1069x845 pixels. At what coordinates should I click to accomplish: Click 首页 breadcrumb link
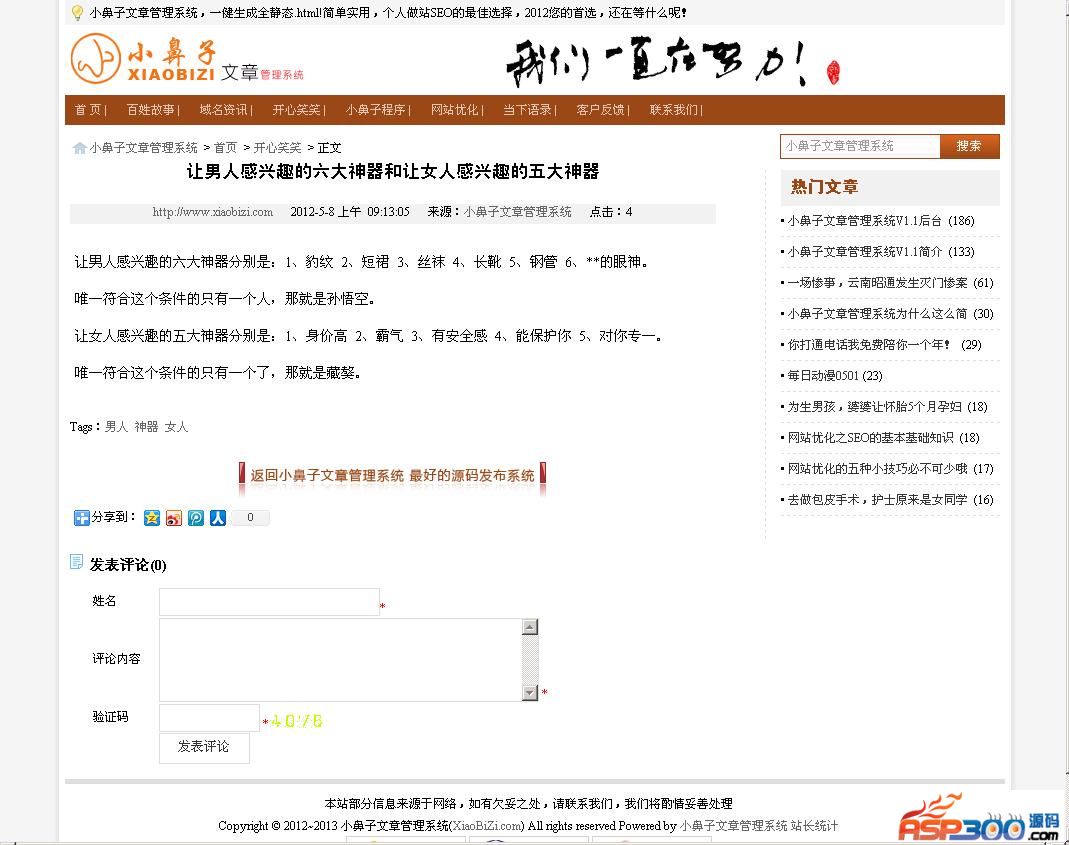[x=226, y=148]
